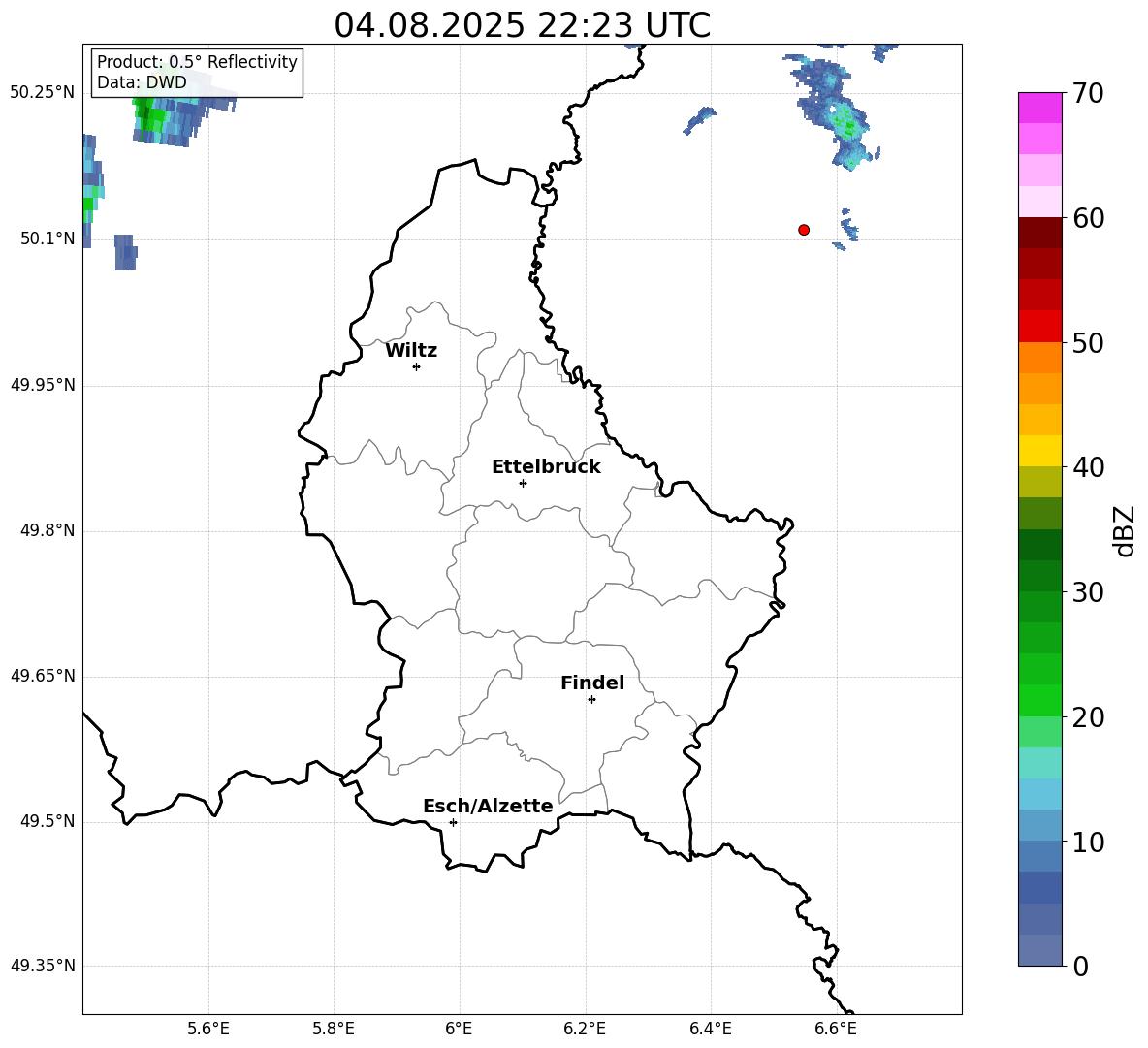Viewport: 1148px width, 1048px height.
Task: Click the title 04.08.2025 22:23 UTC
Action: coord(522,25)
